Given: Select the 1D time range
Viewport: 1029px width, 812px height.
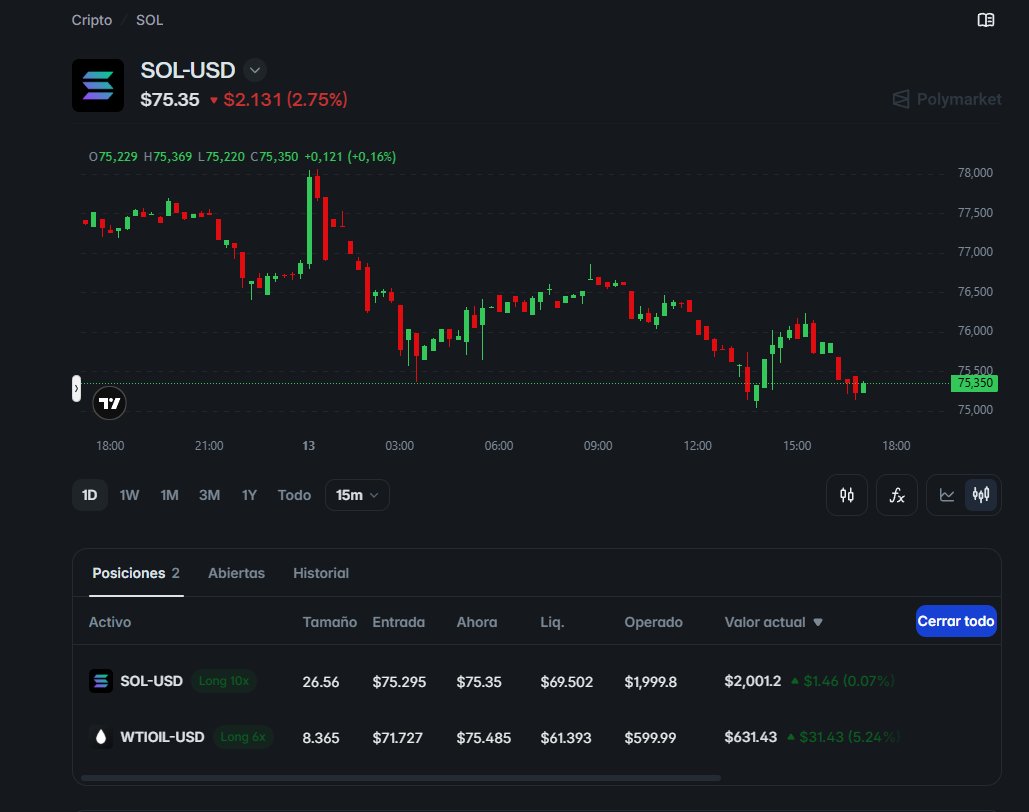Looking at the screenshot, I should [90, 495].
